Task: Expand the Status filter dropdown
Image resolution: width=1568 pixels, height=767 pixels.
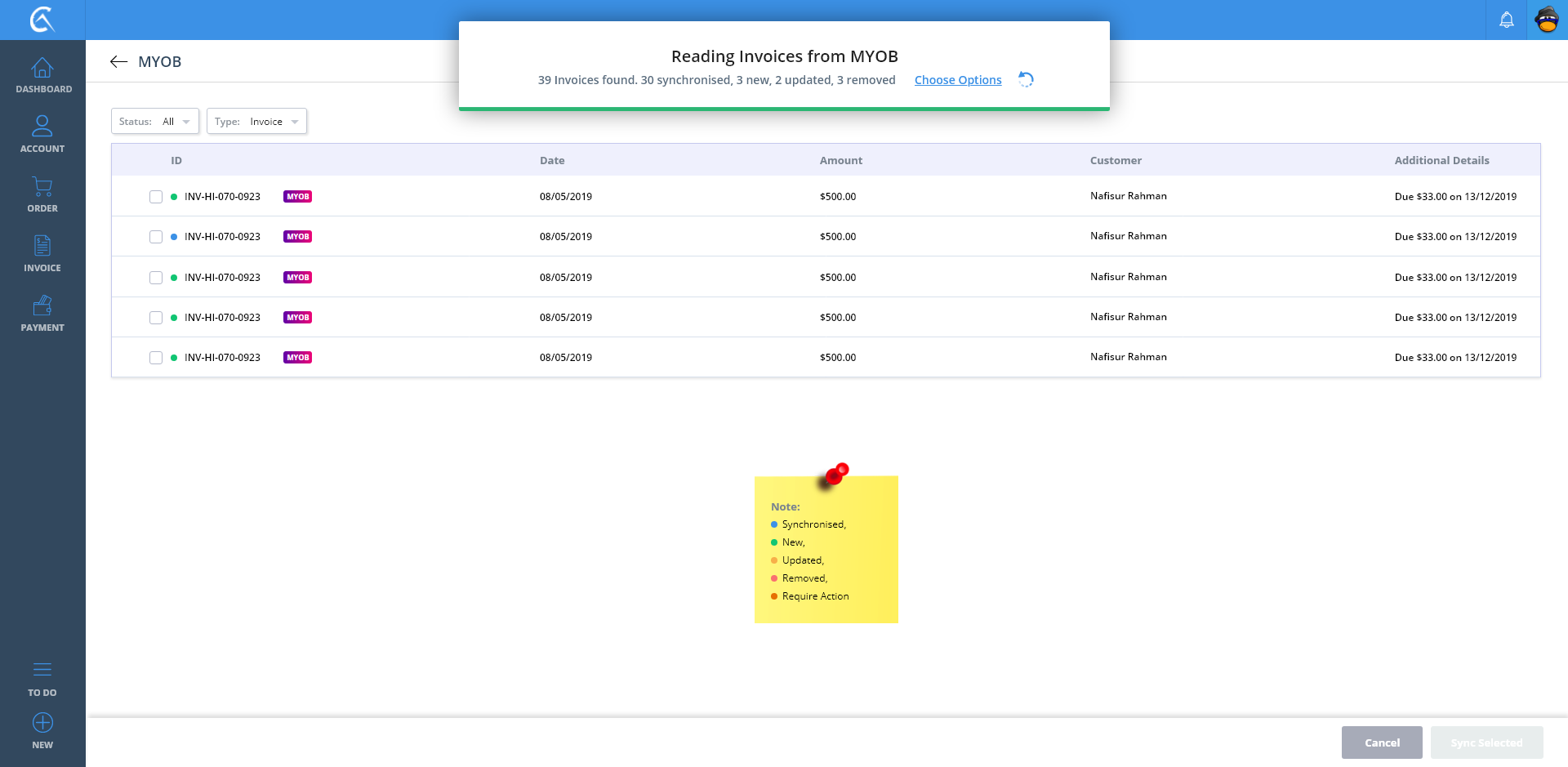Action: pos(155,122)
